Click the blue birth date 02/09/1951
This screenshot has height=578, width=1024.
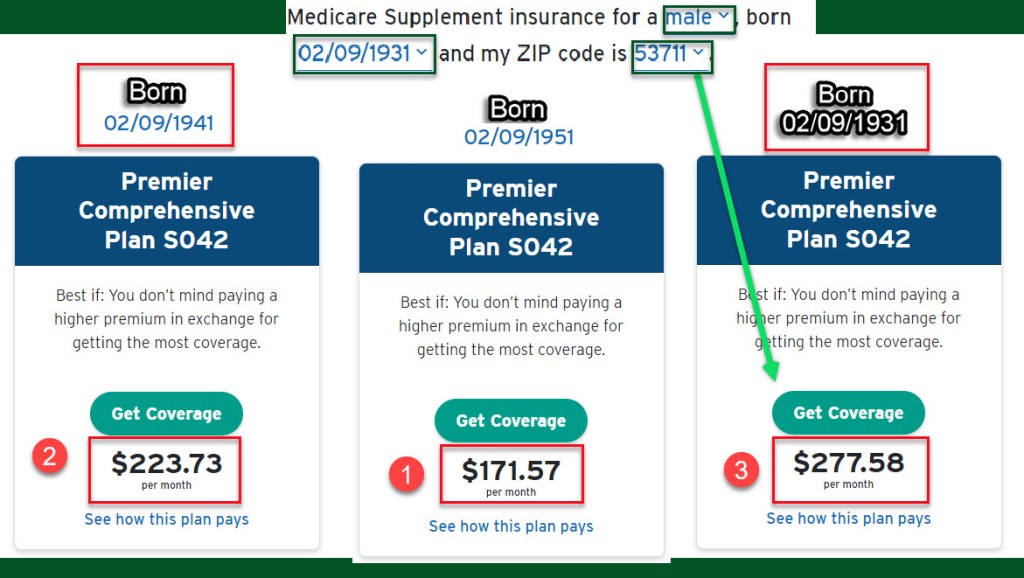[x=518, y=136]
